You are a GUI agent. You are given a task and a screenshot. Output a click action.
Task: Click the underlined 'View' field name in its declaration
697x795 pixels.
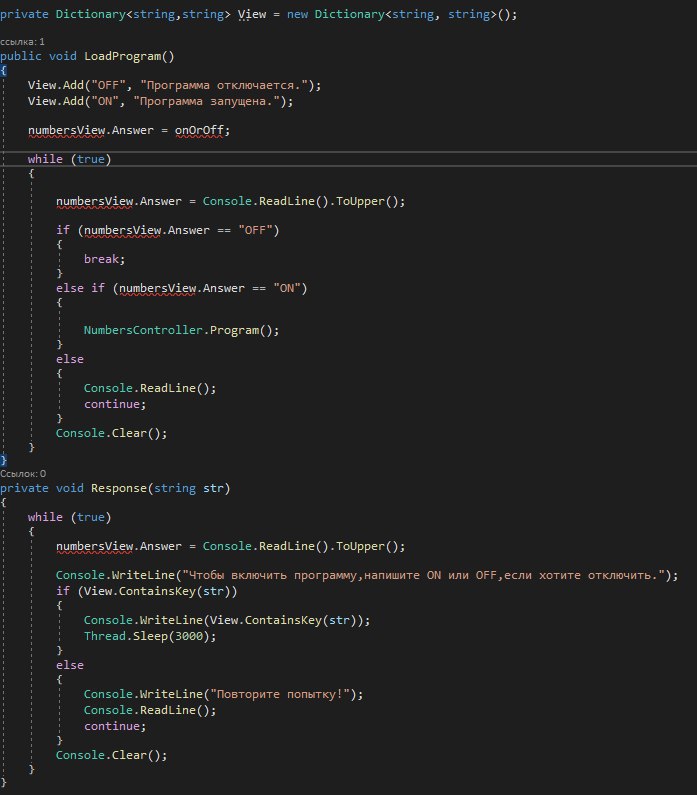[252, 14]
